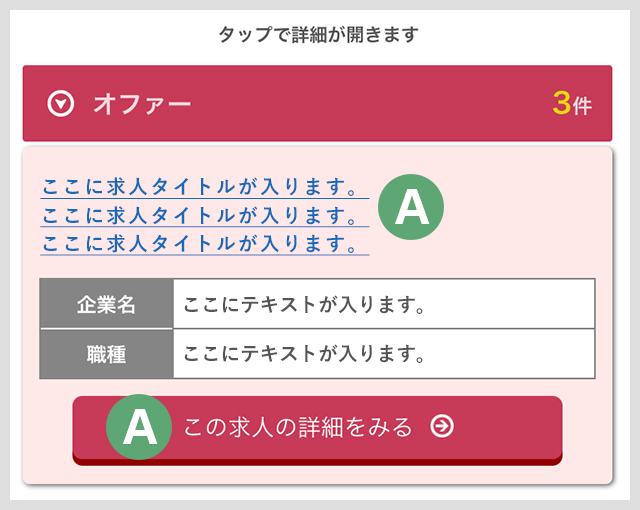The width and height of the screenshot is (640, 510).
Task: Click the dark red bottom edge of detail button
Action: 317,461
